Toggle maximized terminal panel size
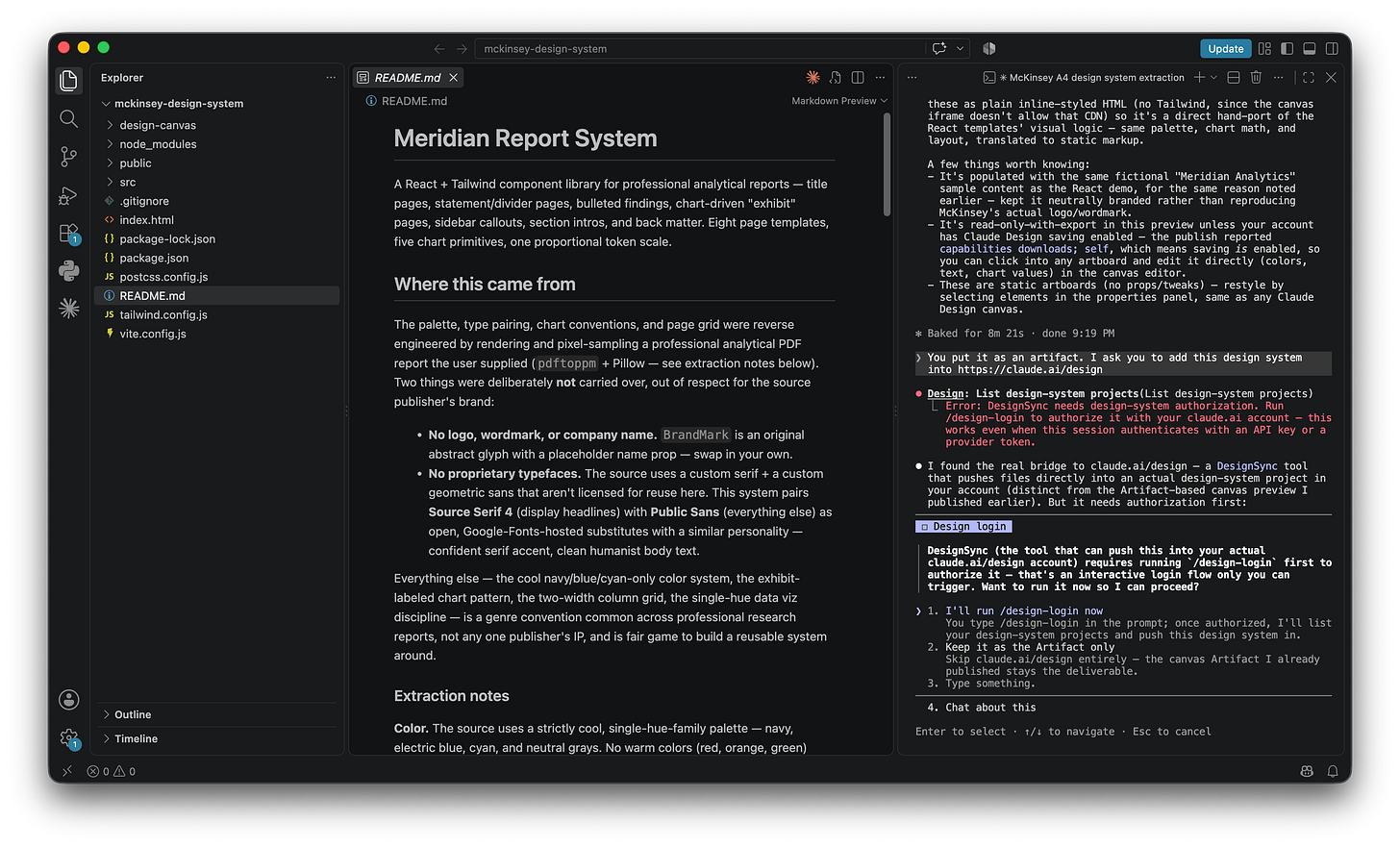Screen dimensions: 1400x847 1309,77
